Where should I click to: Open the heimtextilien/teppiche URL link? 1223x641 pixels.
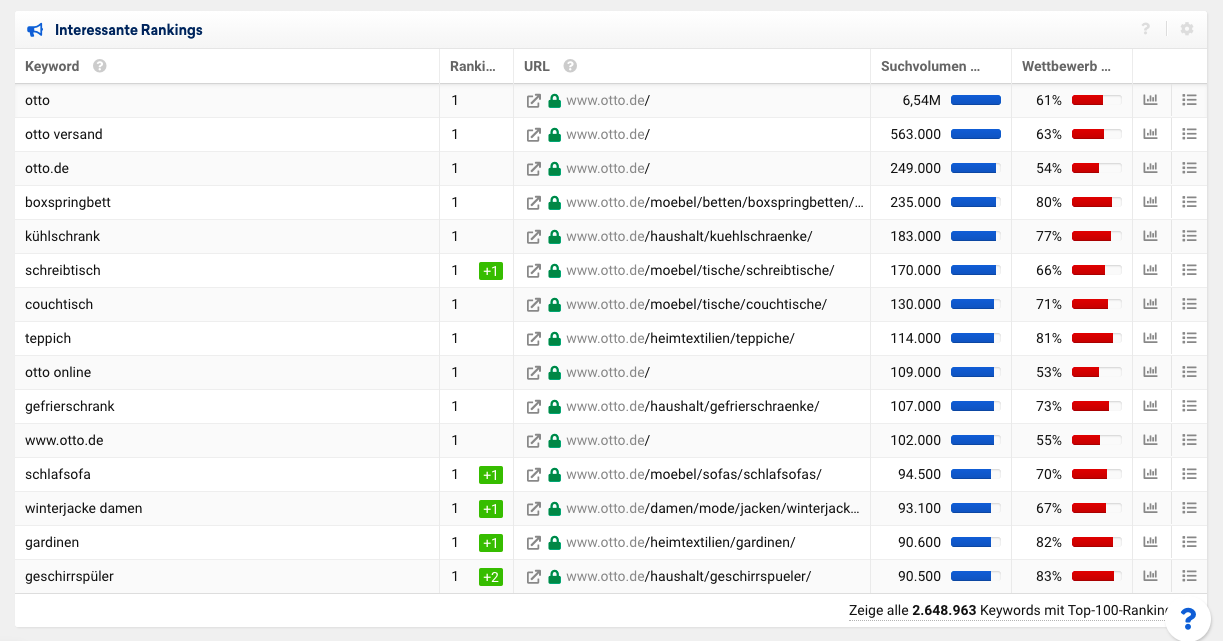pyautogui.click(x=680, y=338)
